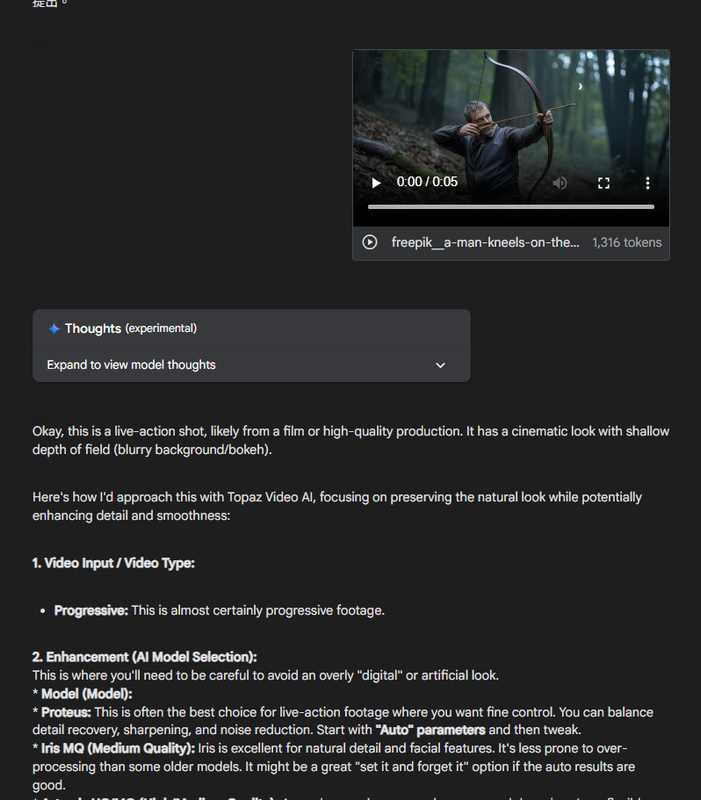701x800 pixels.
Task: Click the 0:00 / 0:05 time display
Action: coord(427,182)
